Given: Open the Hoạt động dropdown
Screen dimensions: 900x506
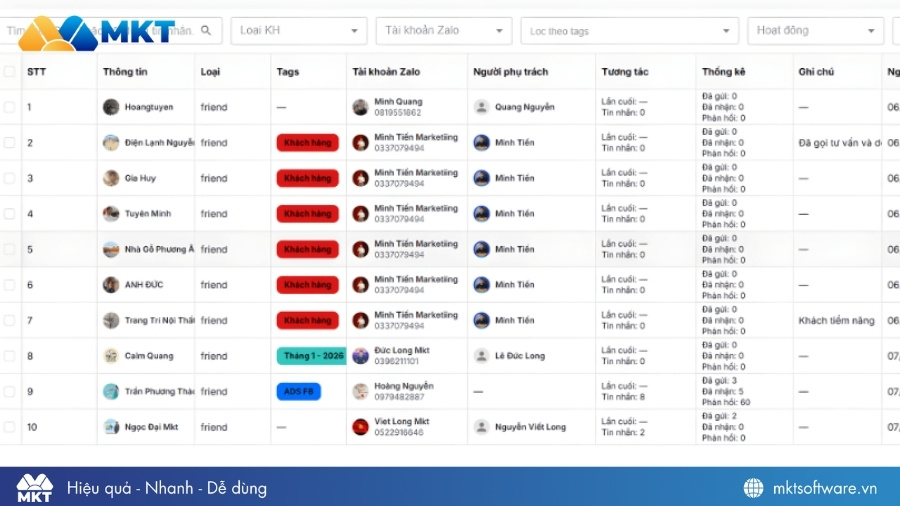Looking at the screenshot, I should (815, 30).
